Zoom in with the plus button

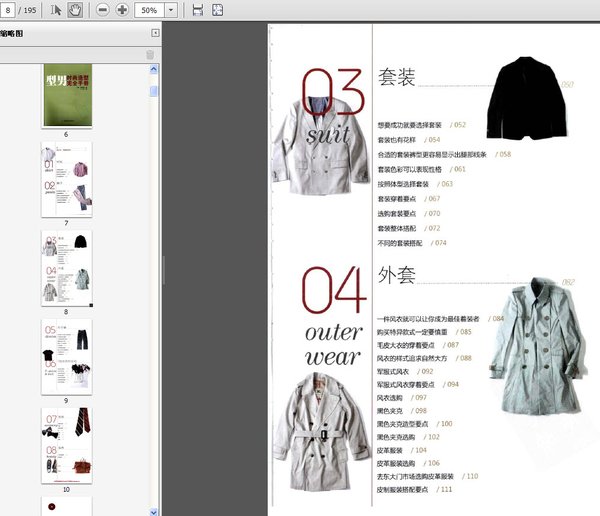(x=122, y=10)
